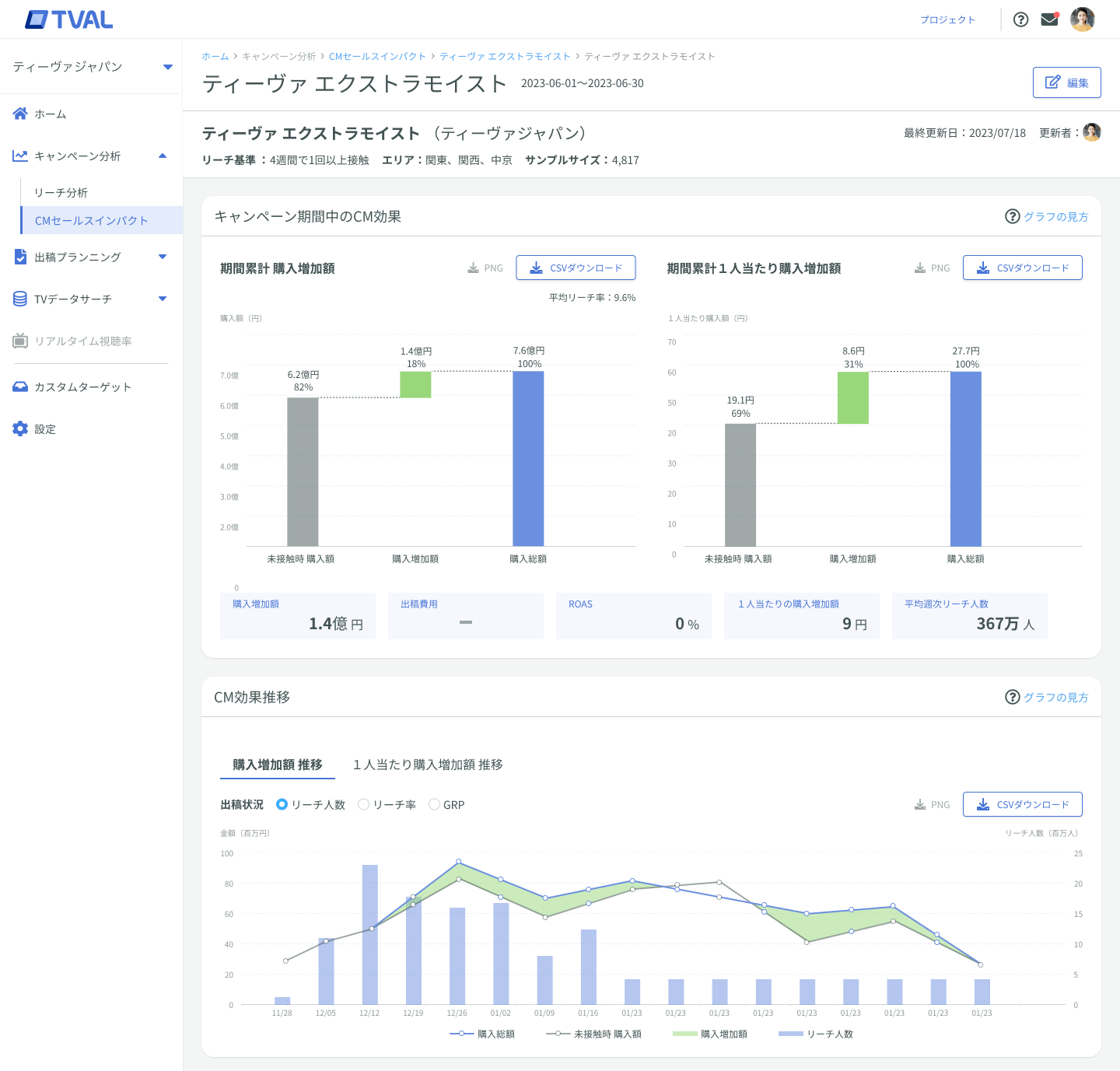The image size is (1120, 1071).
Task: Enable the GRP radio option
Action: (x=435, y=804)
